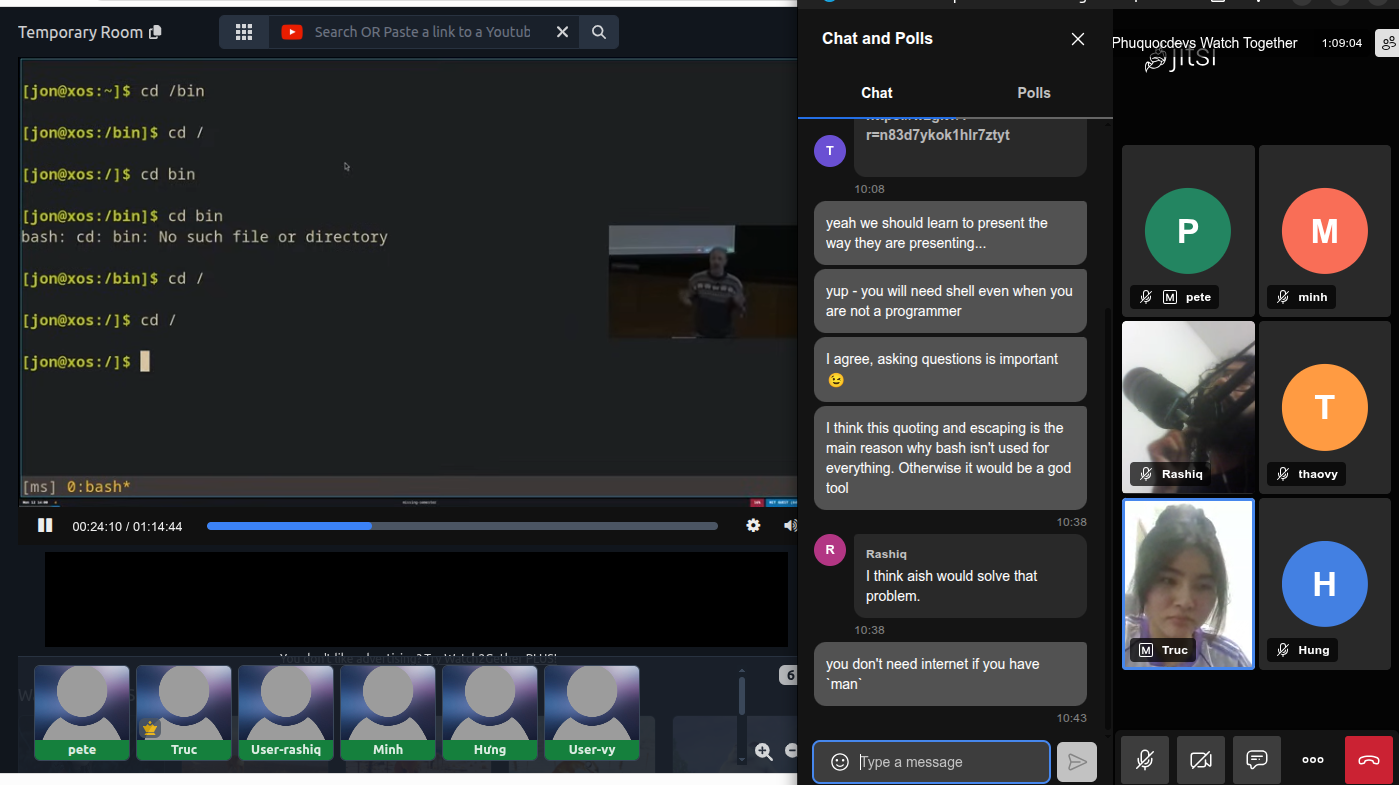Screen dimensions: 1399x785
Task: Turn on the camera in Jitsi
Action: pyautogui.click(x=1201, y=760)
